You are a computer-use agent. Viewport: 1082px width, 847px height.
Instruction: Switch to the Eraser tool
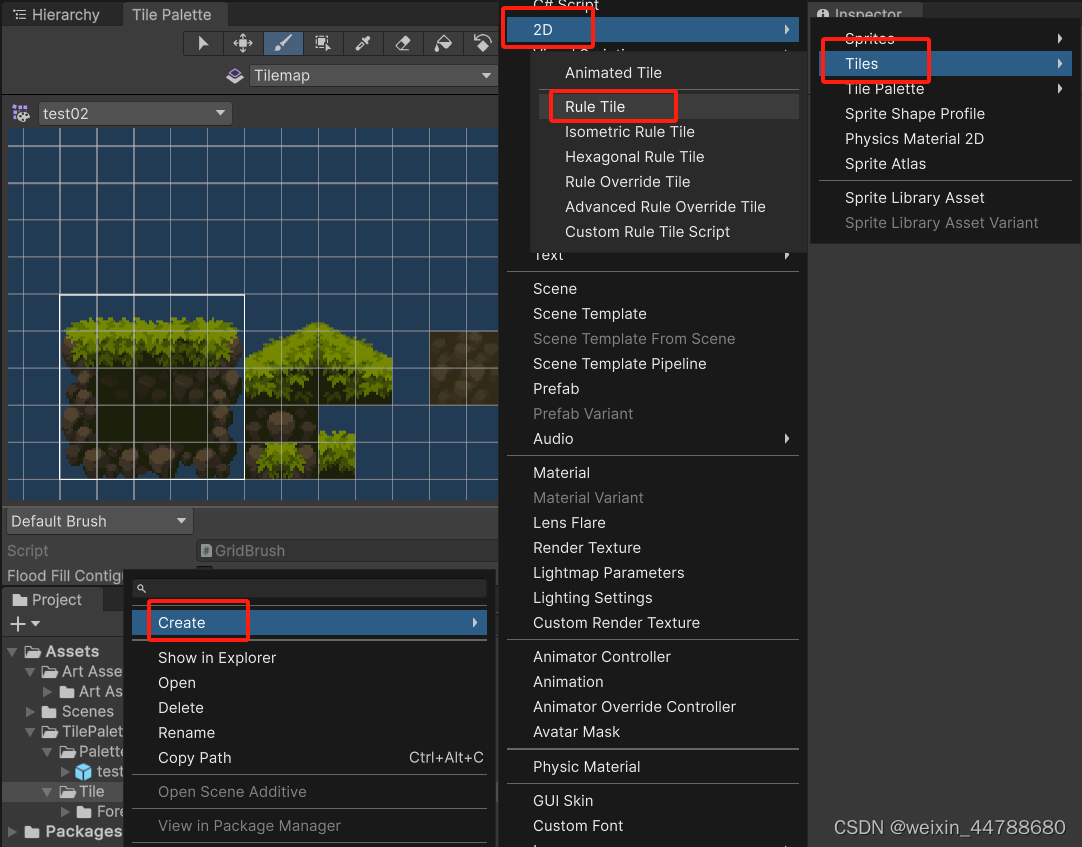(x=403, y=43)
